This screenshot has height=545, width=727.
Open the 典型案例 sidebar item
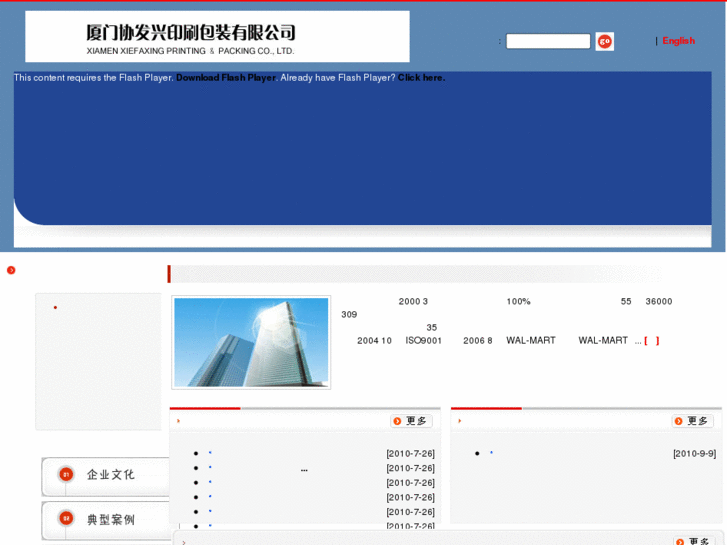106,519
